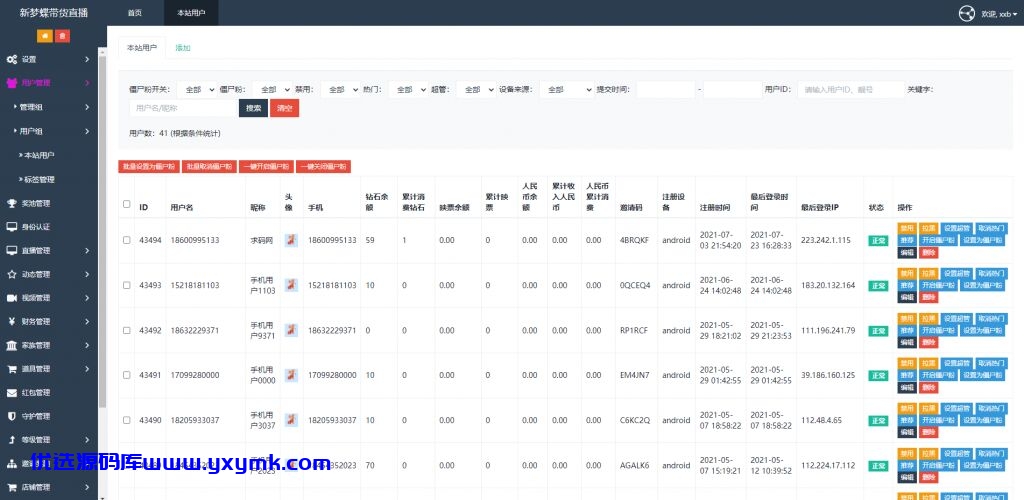
Task: Click the 一键开启僵尸粉 button
Action: [266, 166]
